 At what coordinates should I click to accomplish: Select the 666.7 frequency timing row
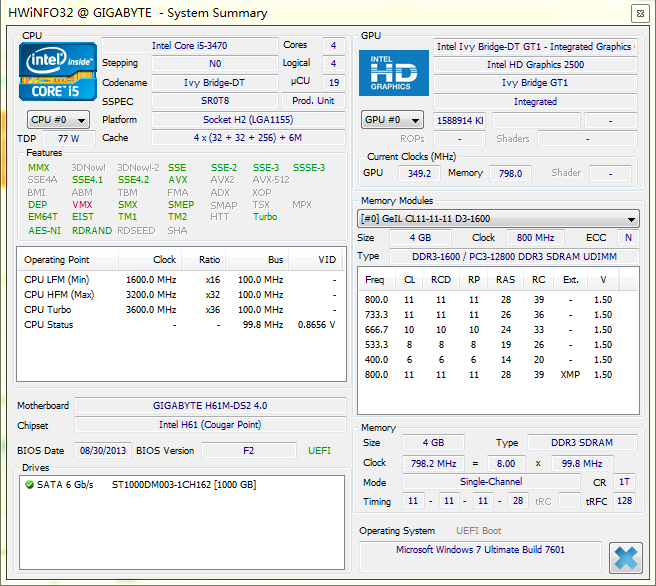(x=498, y=330)
